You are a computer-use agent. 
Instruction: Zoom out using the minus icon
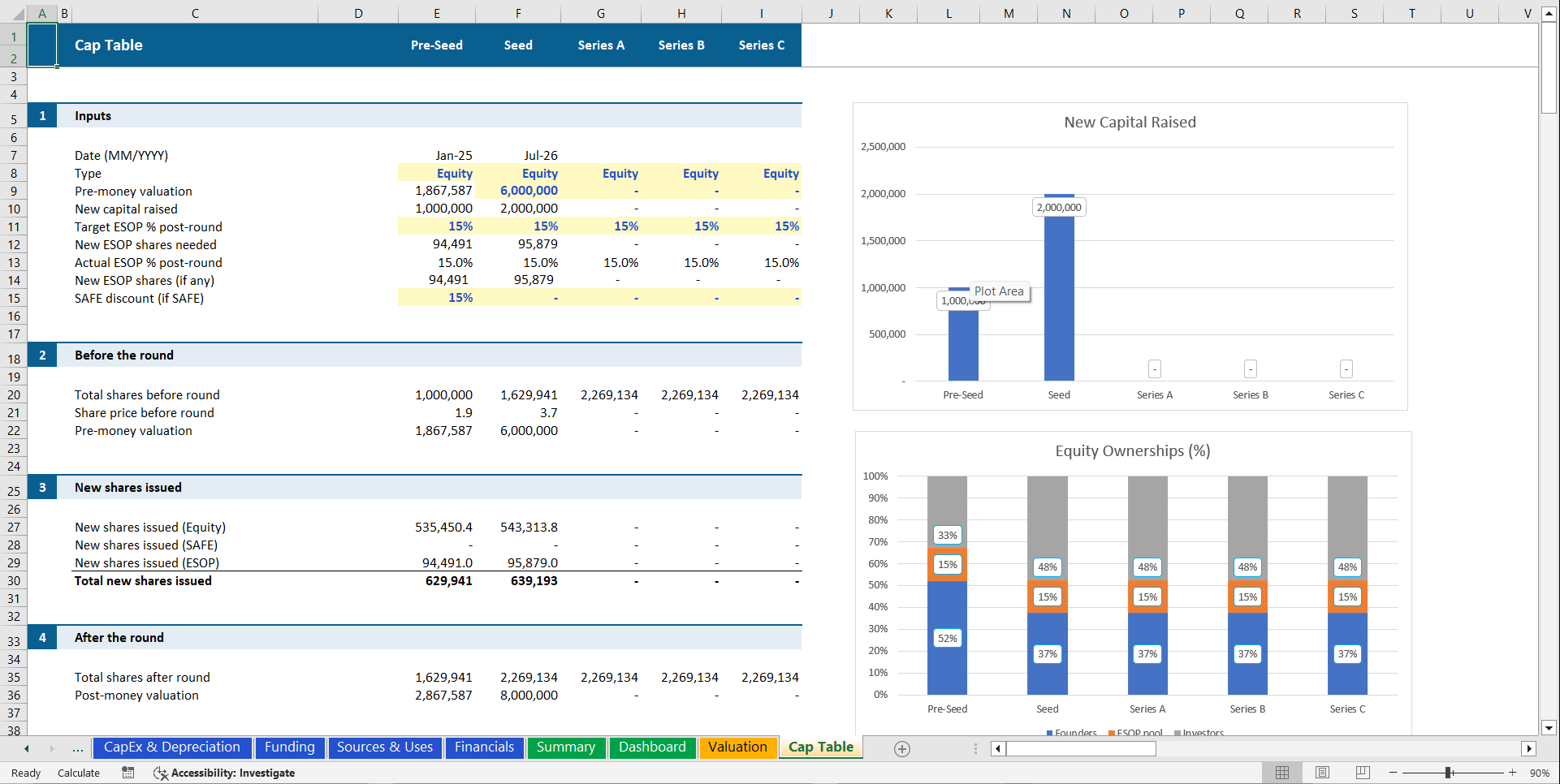(1393, 773)
